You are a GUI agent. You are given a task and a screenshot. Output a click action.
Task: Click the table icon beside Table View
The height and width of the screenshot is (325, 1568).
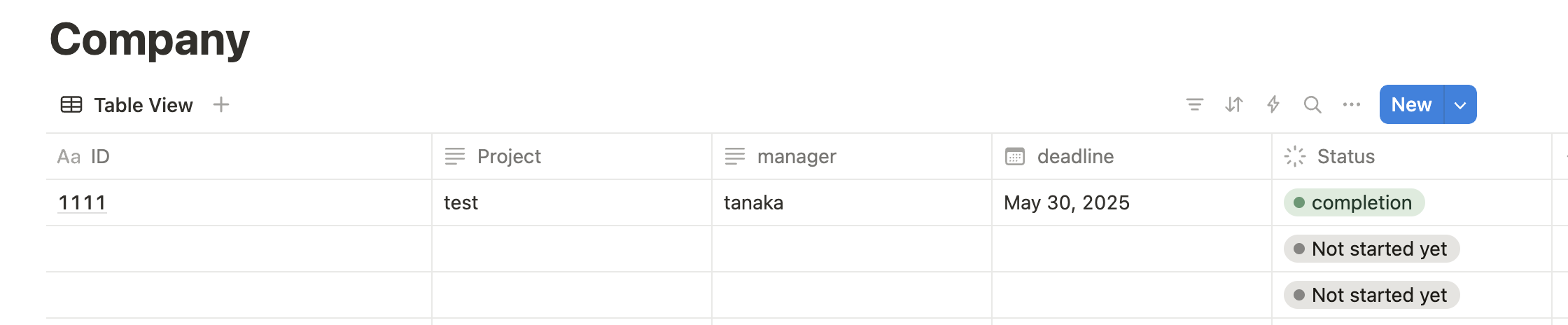[71, 105]
